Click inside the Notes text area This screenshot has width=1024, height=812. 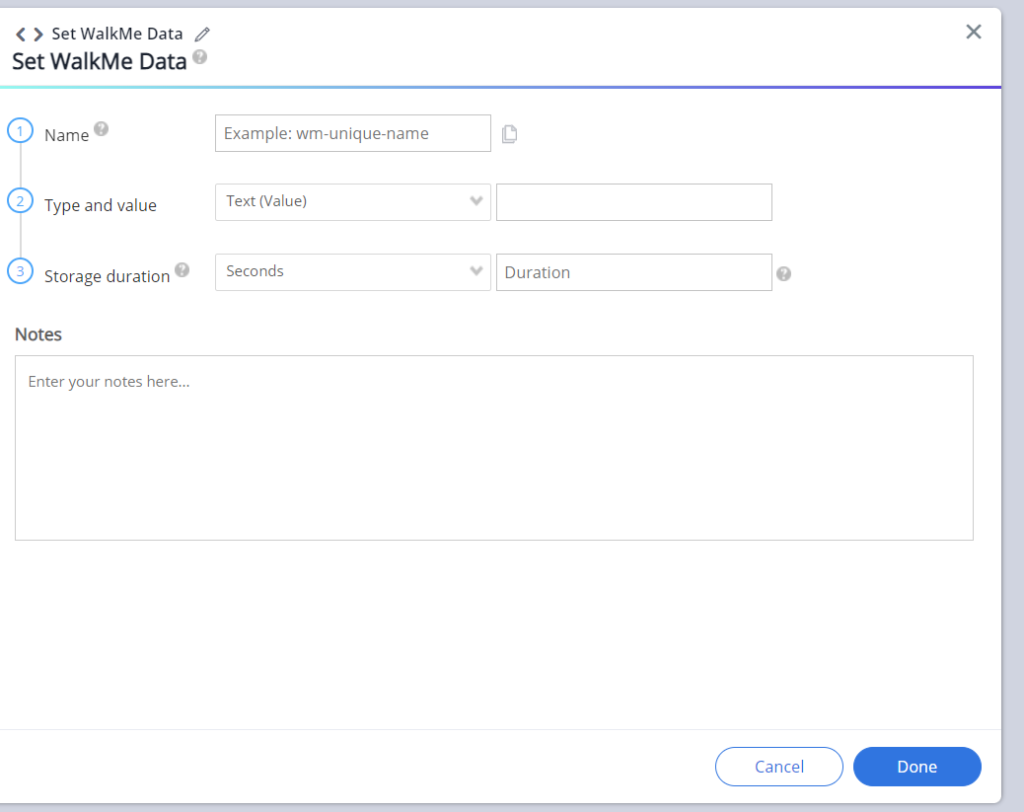[x=494, y=448]
